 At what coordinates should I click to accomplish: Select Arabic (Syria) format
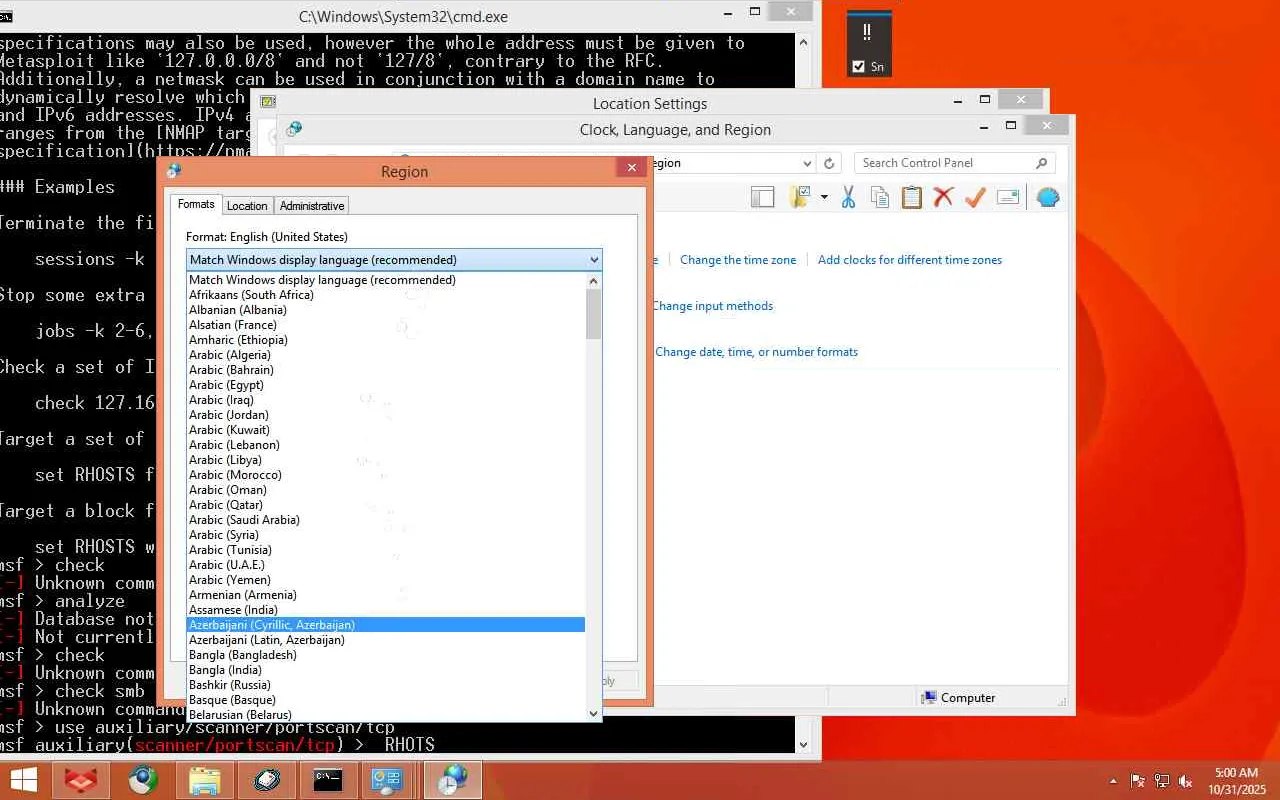[386, 535]
